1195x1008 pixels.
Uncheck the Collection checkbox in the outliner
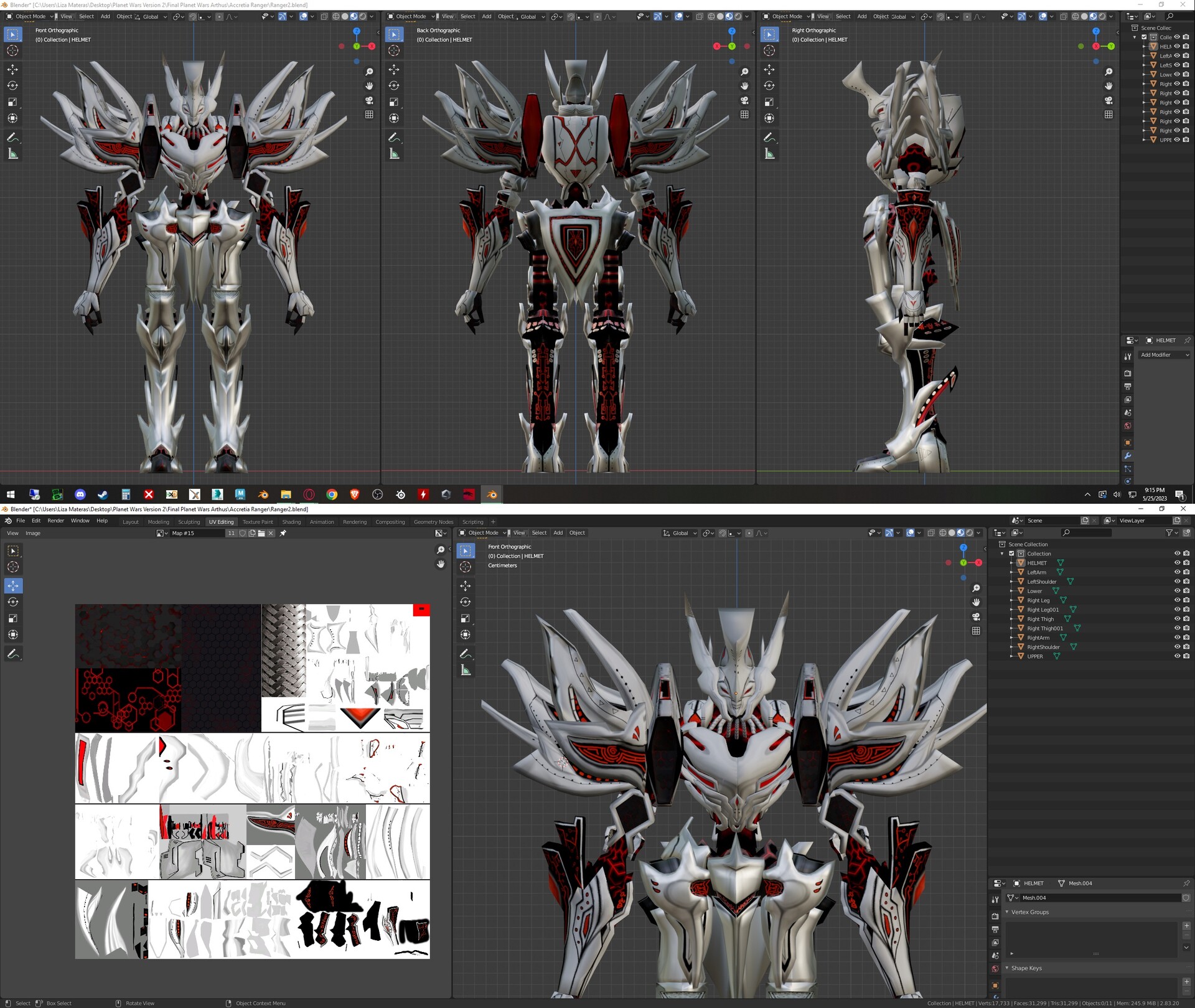1011,553
